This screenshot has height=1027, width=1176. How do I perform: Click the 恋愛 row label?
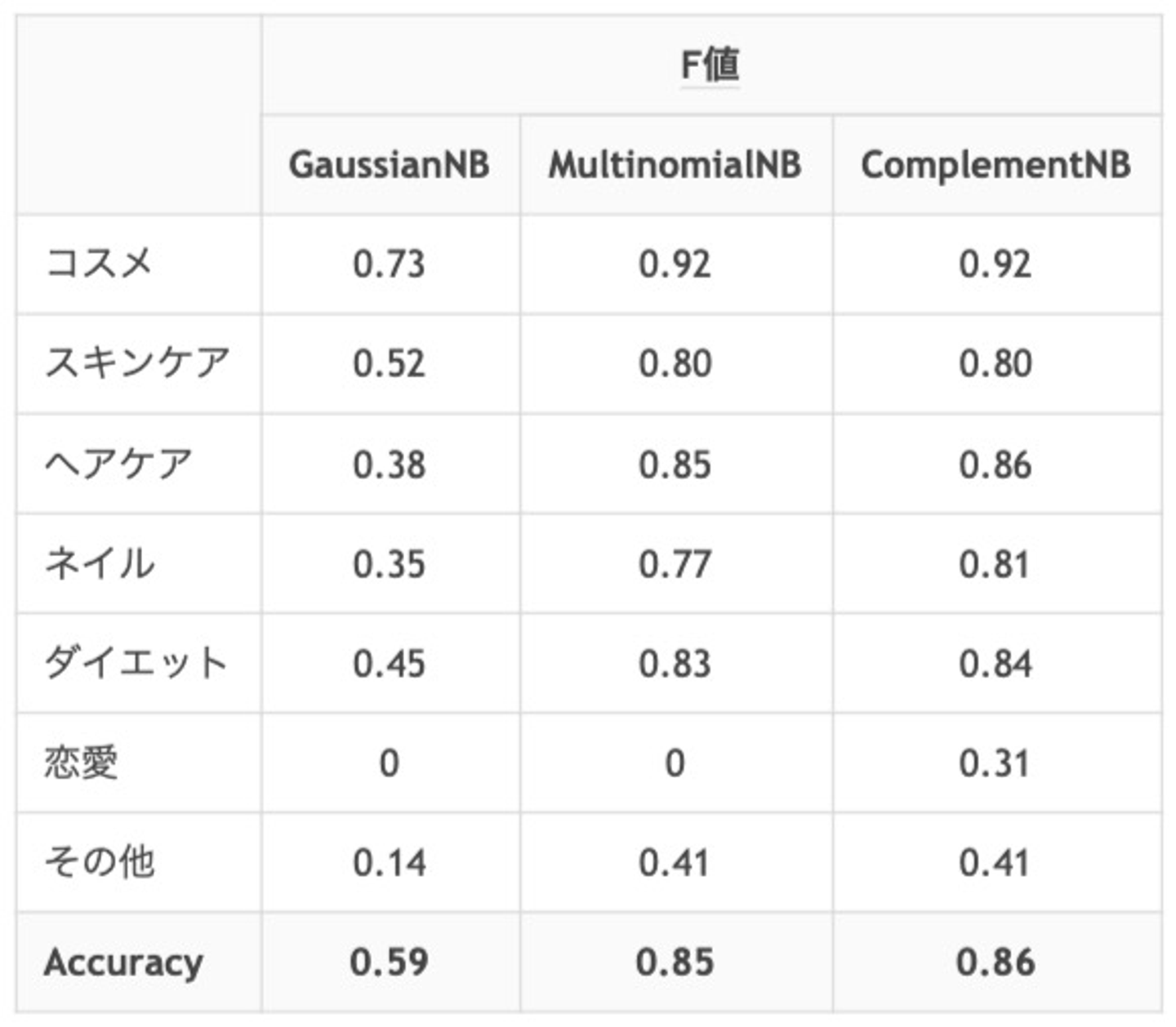[x=81, y=762]
